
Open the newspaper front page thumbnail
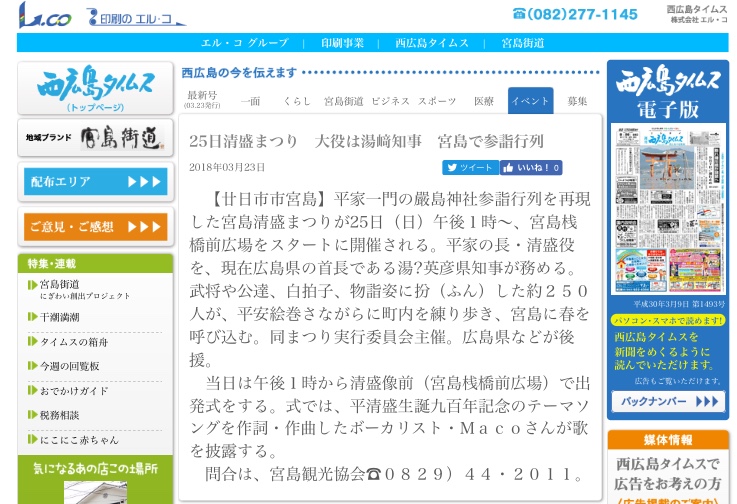click(x=667, y=209)
